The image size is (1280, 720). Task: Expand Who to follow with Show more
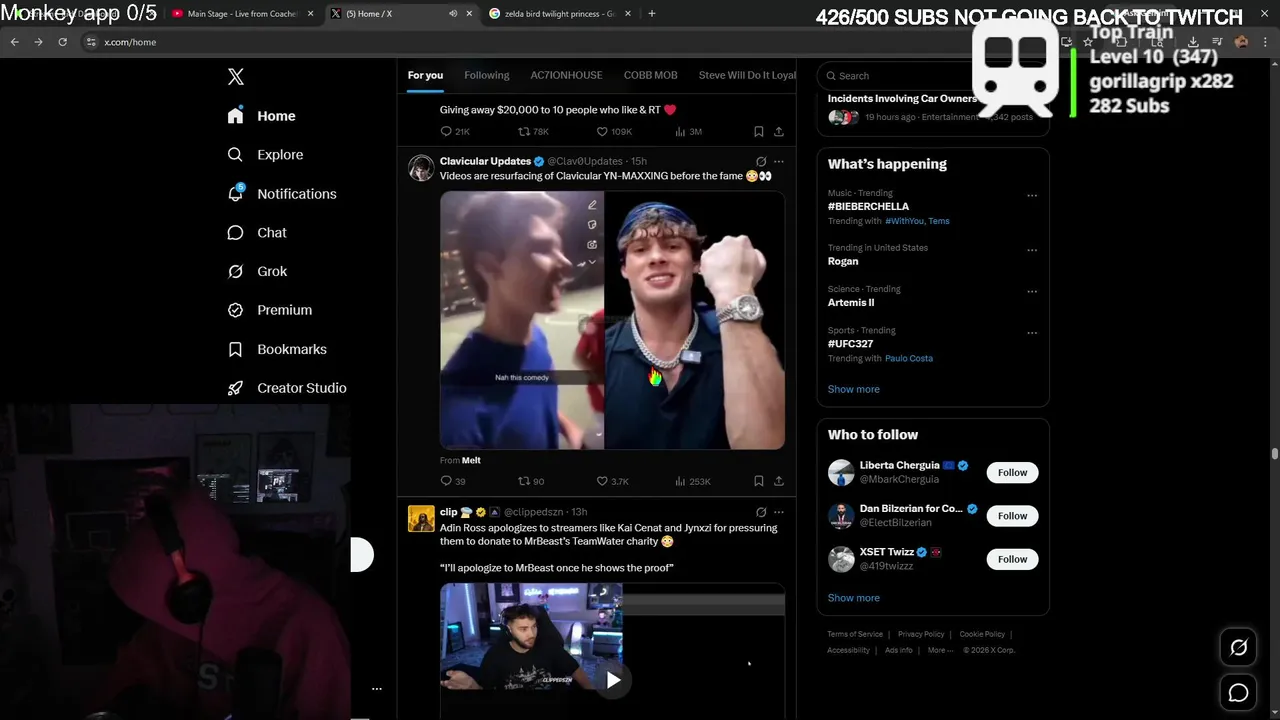coord(853,598)
